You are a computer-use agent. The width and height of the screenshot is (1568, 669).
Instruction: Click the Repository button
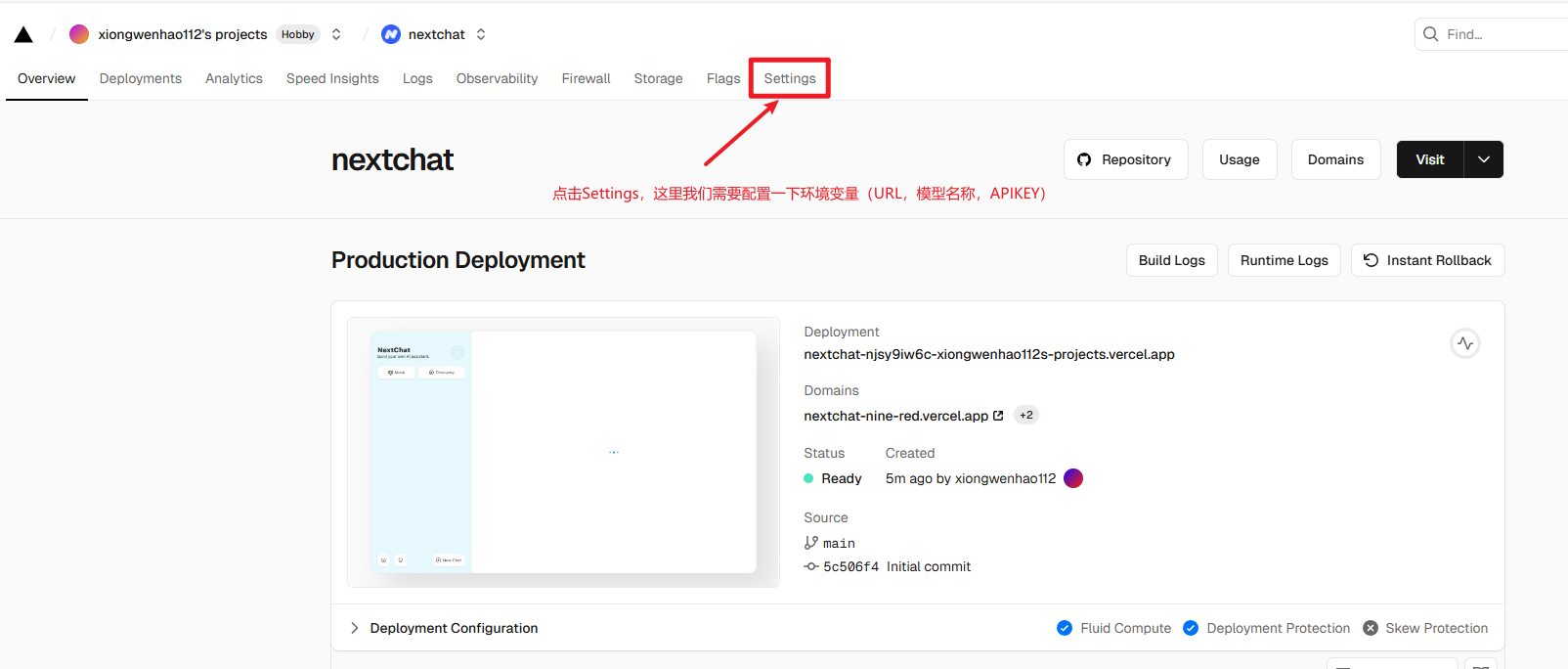[x=1125, y=159]
